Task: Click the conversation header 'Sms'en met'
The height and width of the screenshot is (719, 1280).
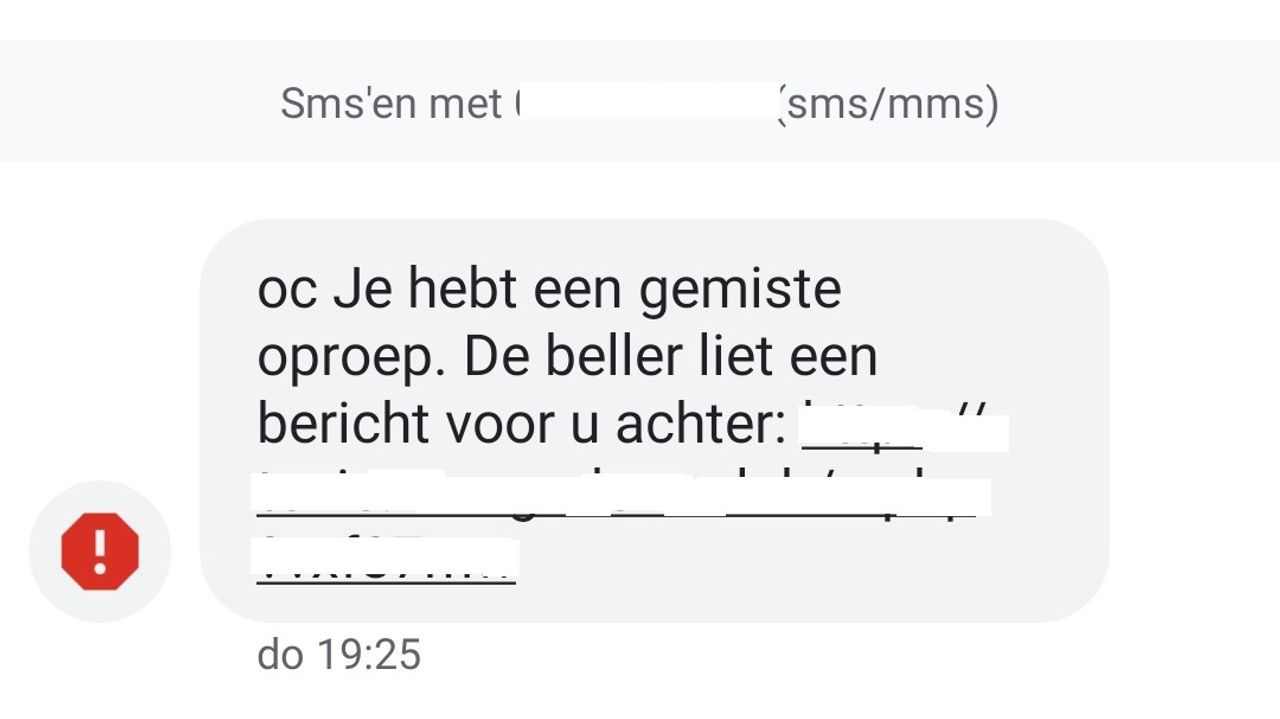Action: click(390, 101)
